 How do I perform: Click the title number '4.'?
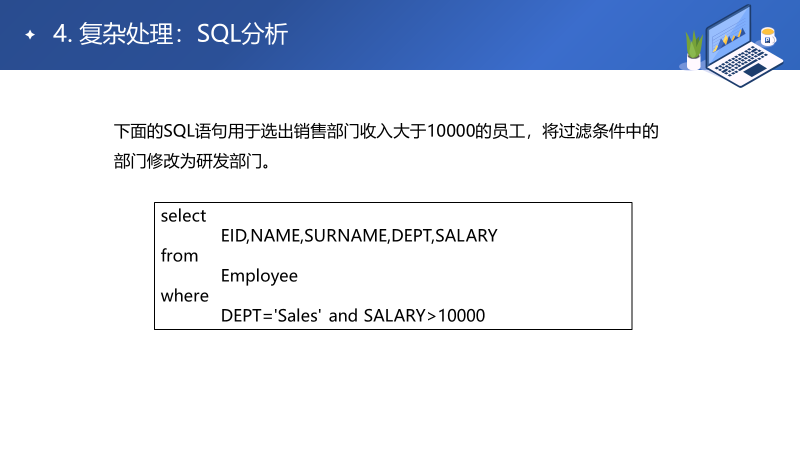tap(62, 35)
